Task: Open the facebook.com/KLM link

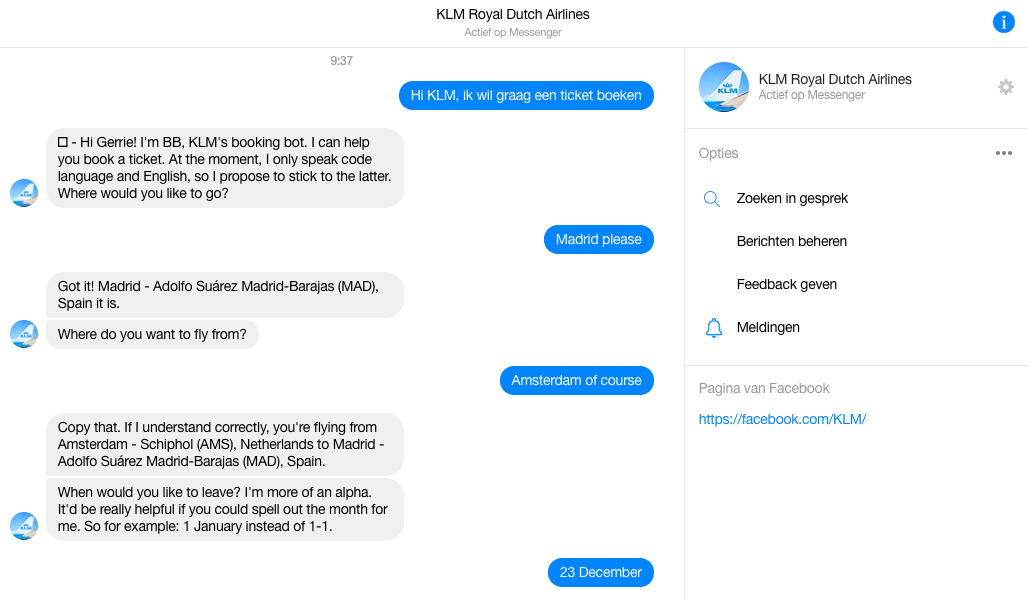Action: (x=782, y=420)
